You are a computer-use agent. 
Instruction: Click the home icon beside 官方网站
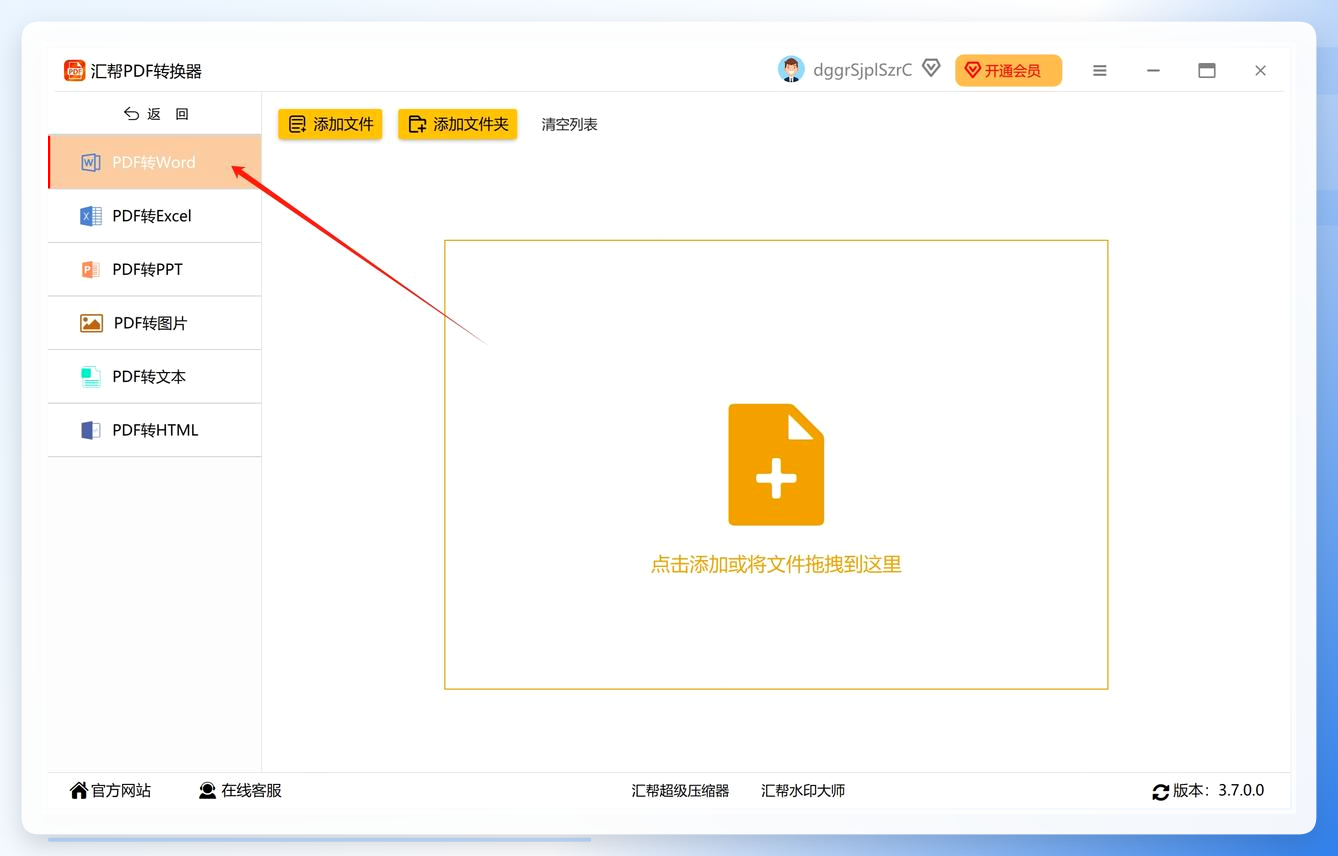point(79,790)
